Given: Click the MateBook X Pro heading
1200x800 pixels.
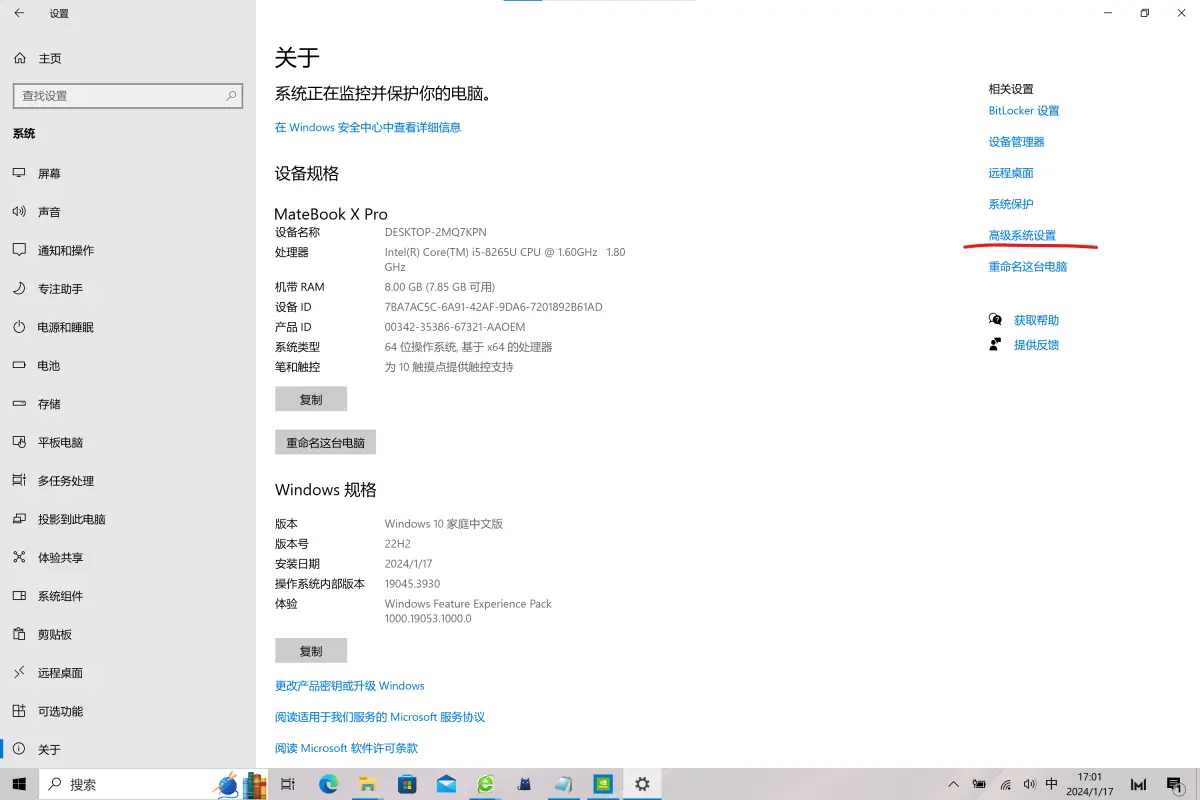Looking at the screenshot, I should click(x=331, y=214).
